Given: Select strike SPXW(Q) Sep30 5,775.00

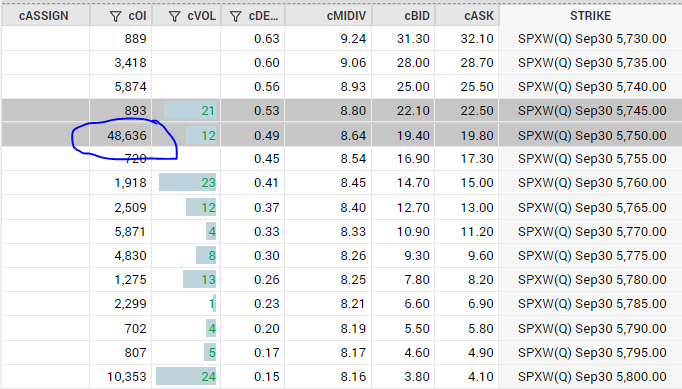Looking at the screenshot, I should [592, 255].
